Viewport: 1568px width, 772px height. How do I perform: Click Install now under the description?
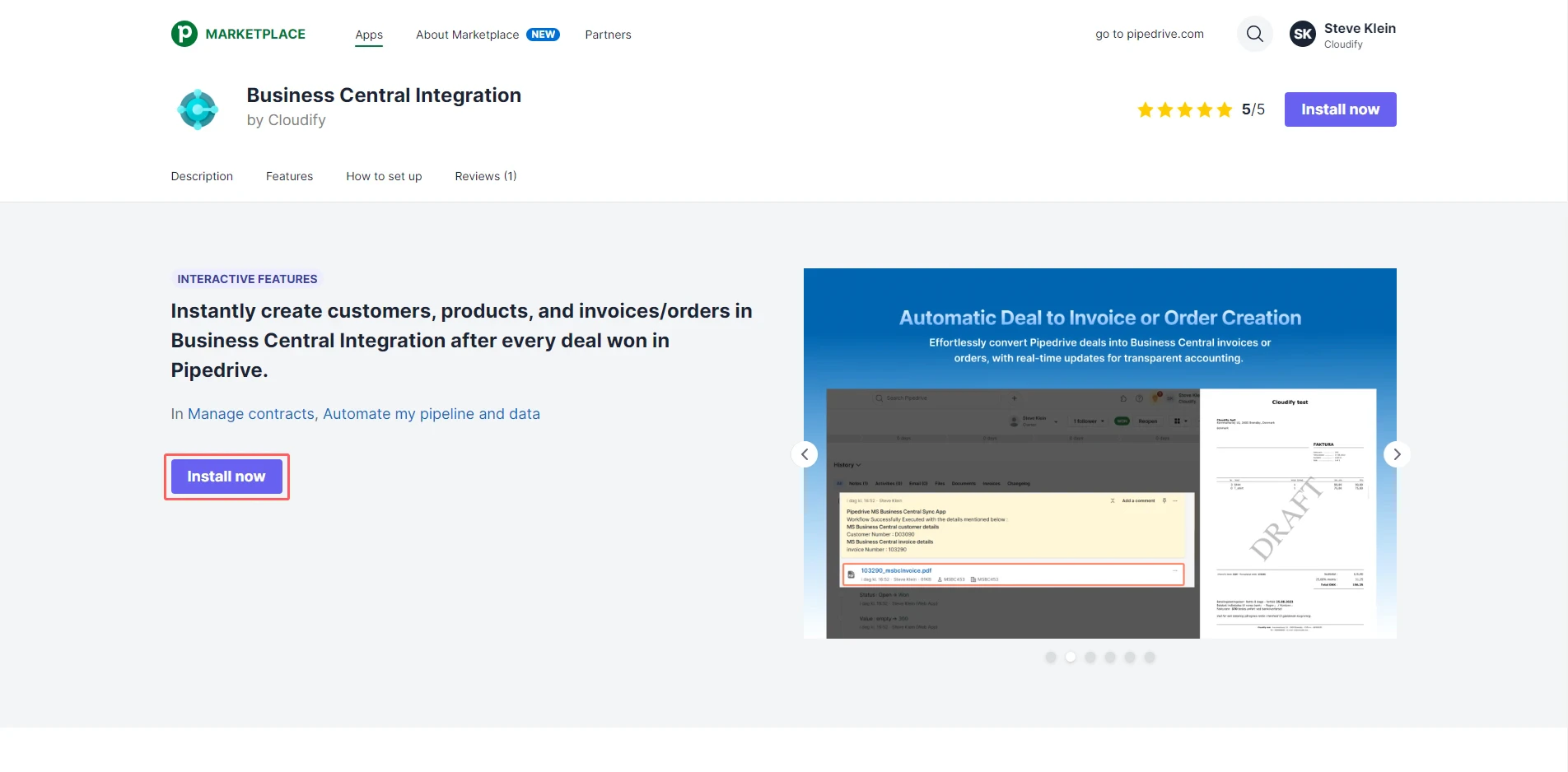point(226,477)
